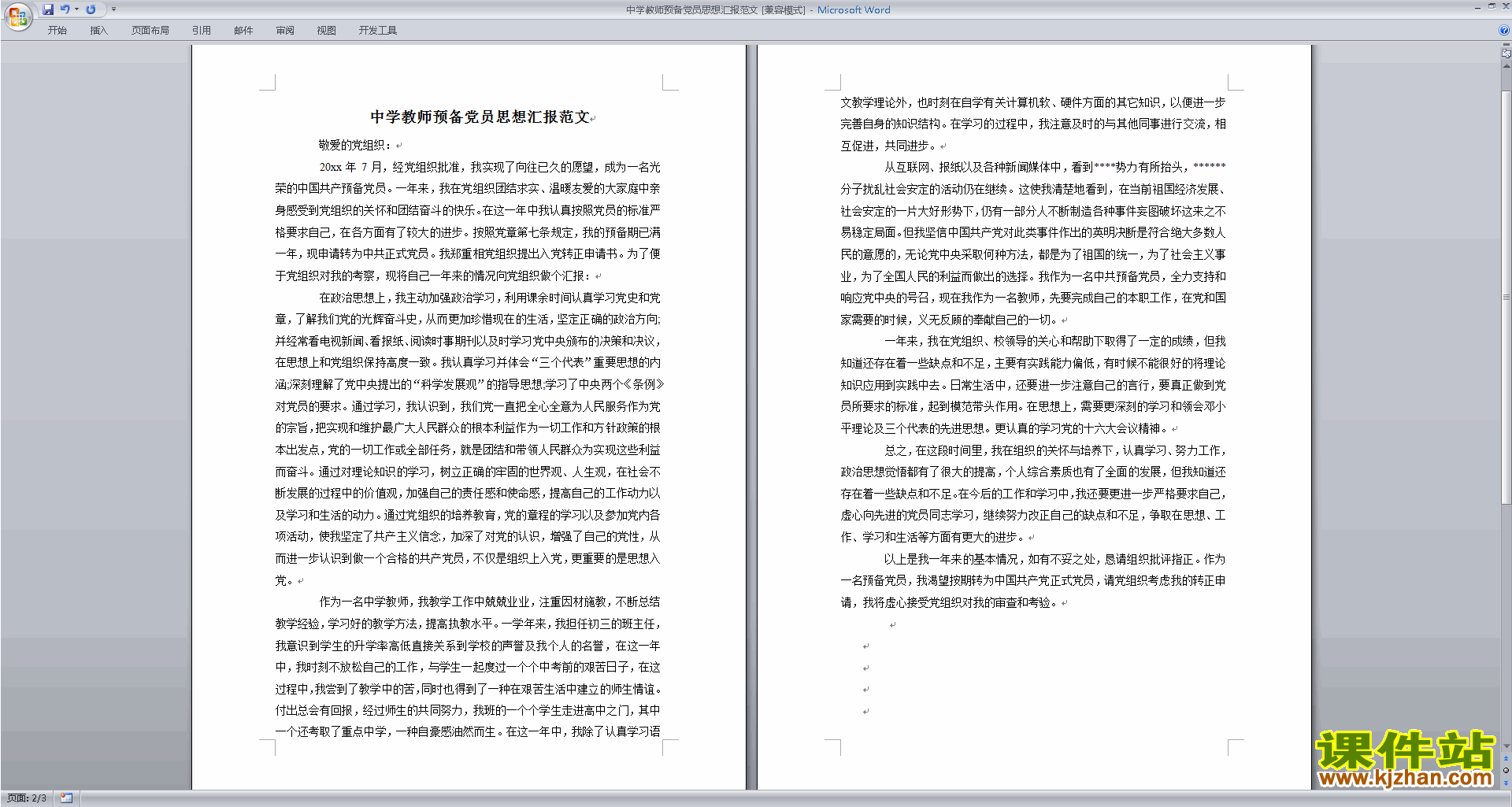
Task: Jump to previous page with double-arrow button
Action: 1506,759
